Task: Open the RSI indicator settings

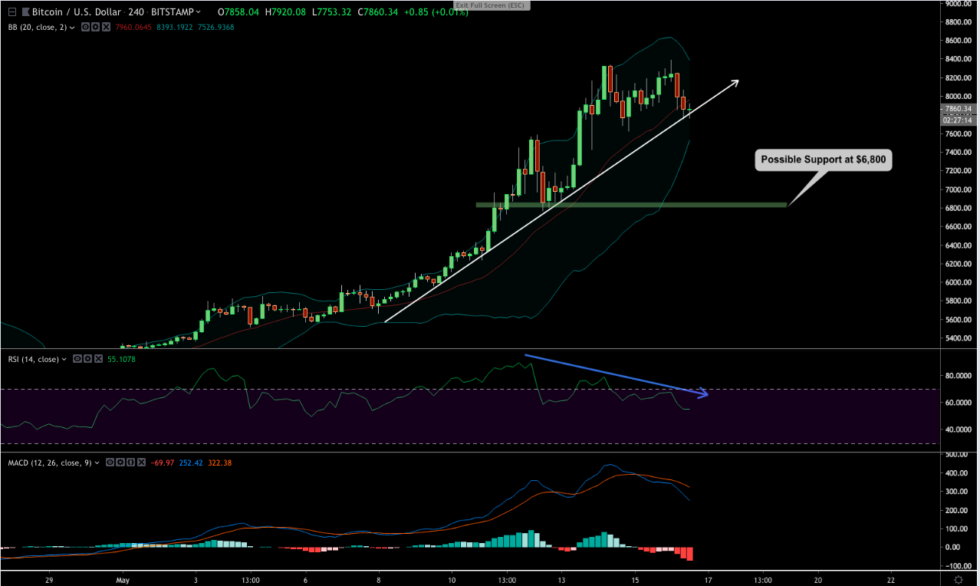Action: [89, 359]
